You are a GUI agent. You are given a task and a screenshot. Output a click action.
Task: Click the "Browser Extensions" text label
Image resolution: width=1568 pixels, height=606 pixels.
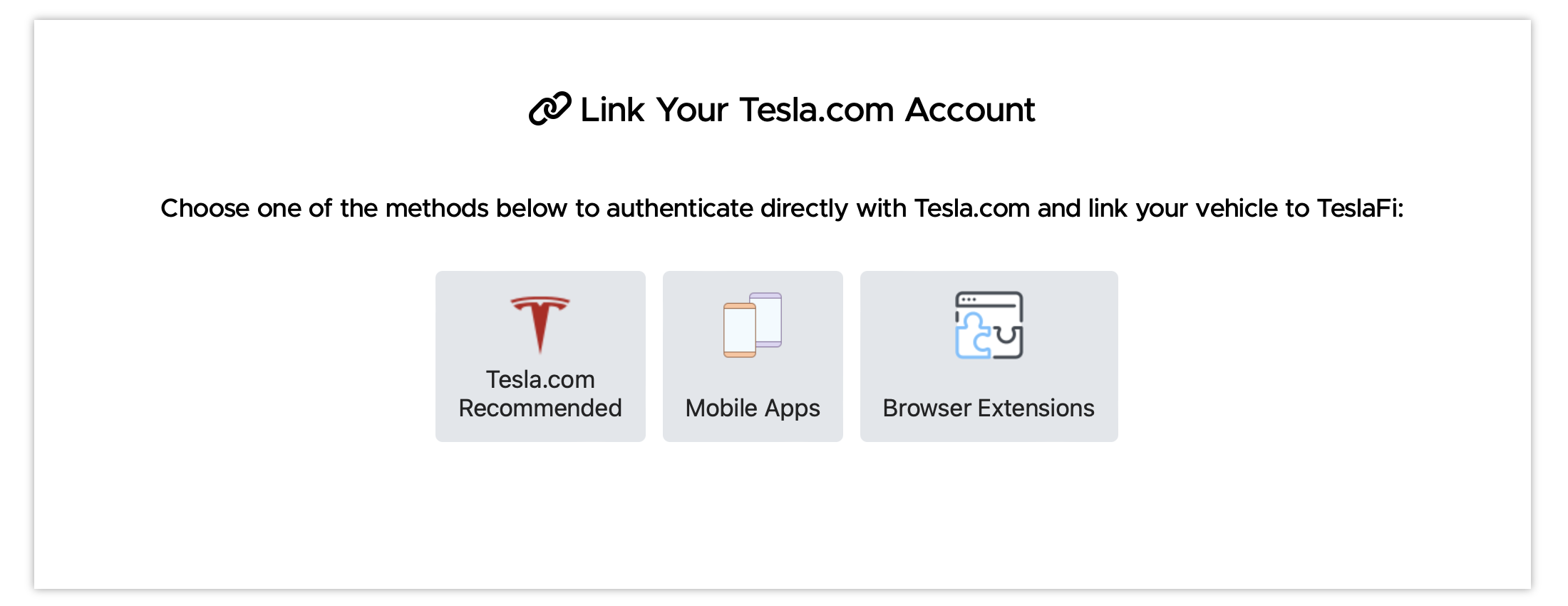pyautogui.click(x=989, y=408)
